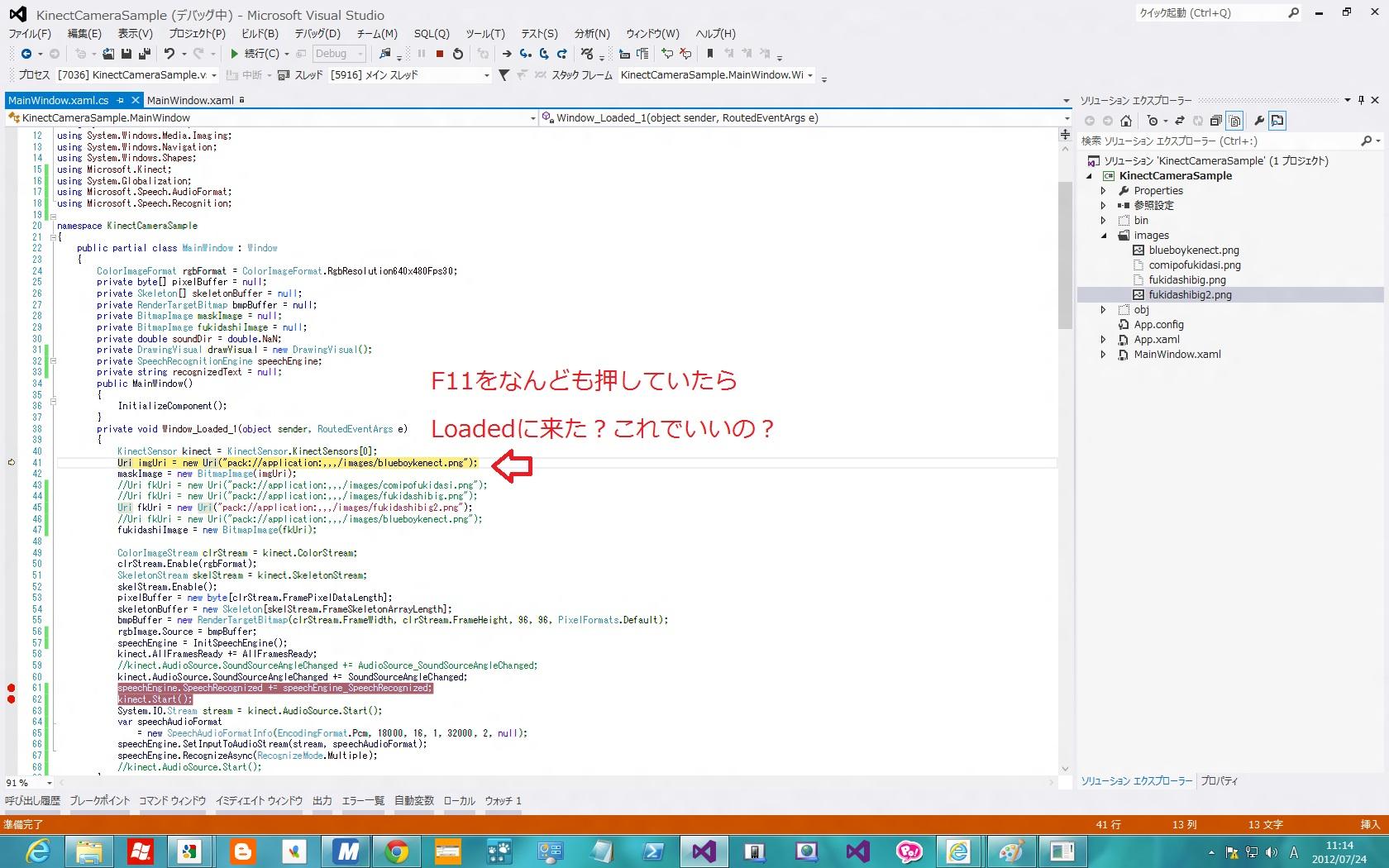Viewport: 1389px width, 868px height.
Task: Click the 続行(C) continue button
Action: pos(255,54)
